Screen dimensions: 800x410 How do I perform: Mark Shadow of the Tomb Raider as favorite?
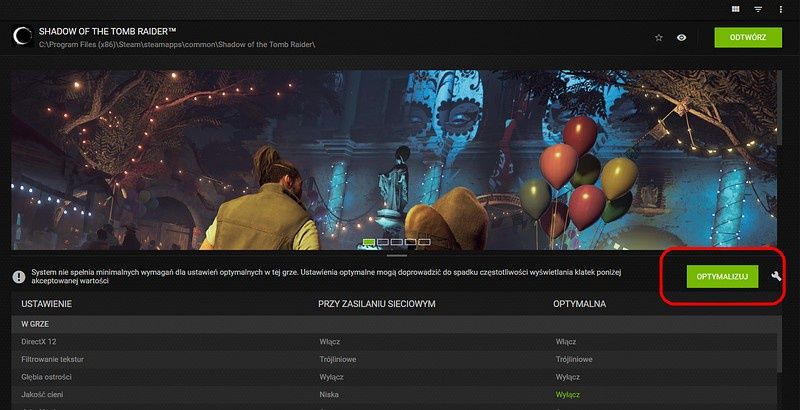659,38
